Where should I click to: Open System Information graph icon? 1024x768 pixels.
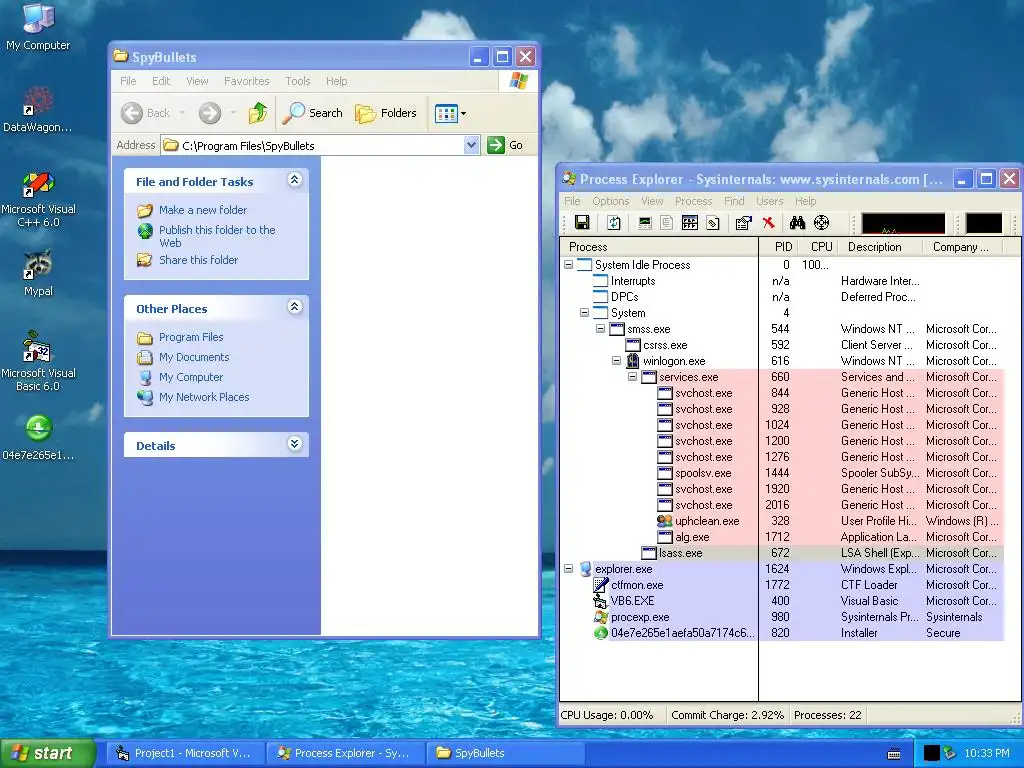645,223
